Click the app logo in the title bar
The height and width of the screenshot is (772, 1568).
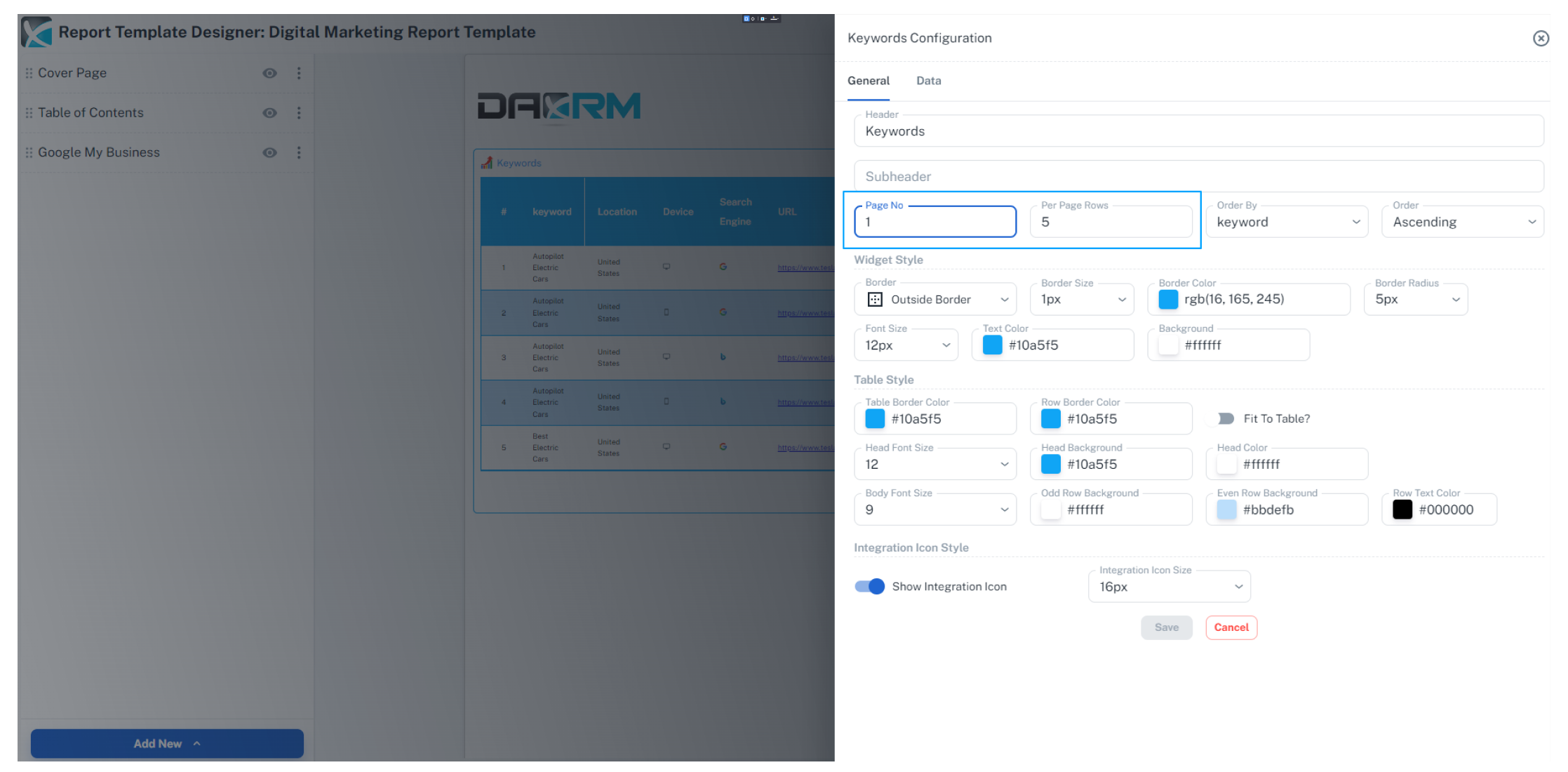coord(36,32)
